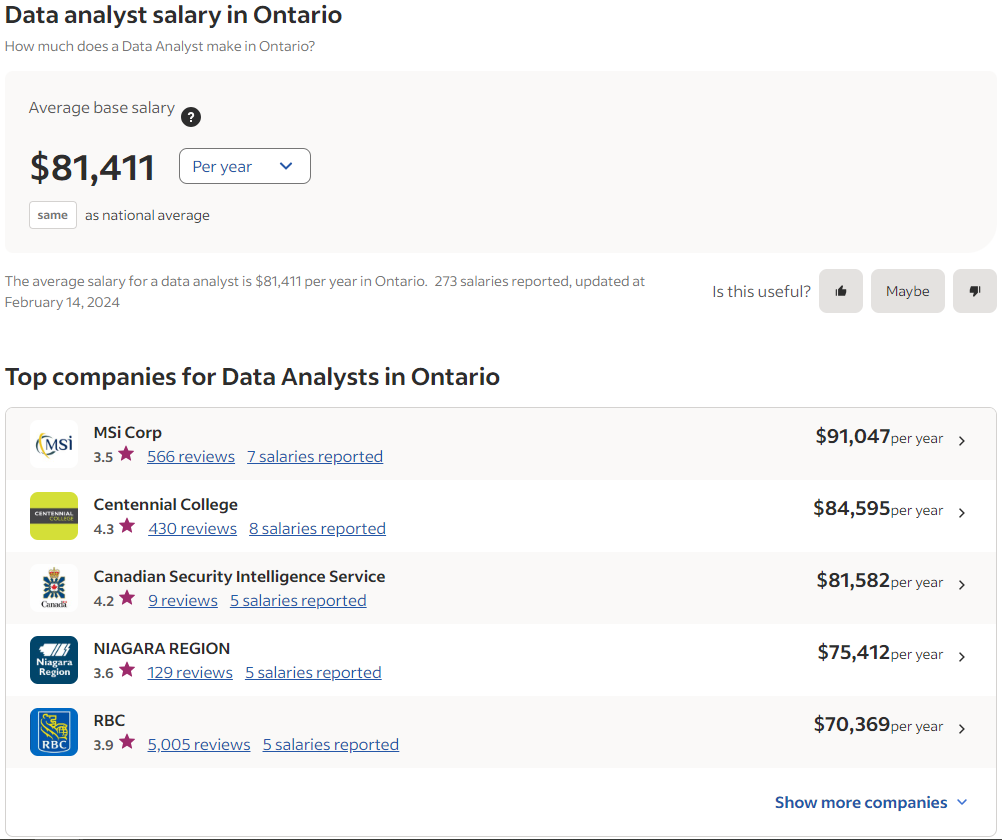Viewport: 1002px width, 840px height.
Task: Expand RBC salary details chevron
Action: (x=962, y=729)
